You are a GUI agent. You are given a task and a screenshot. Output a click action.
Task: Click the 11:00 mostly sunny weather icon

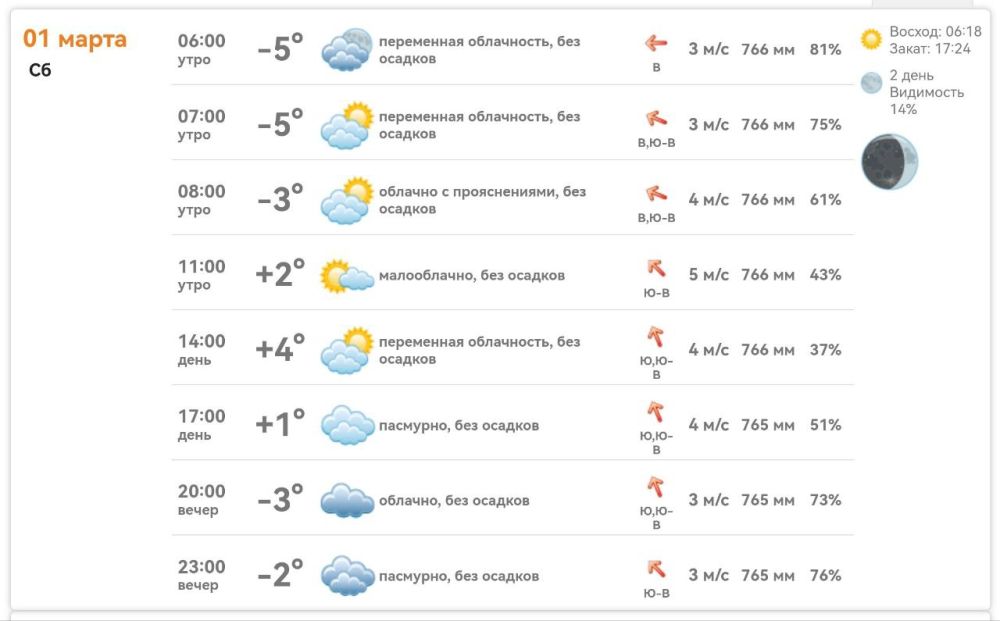(346, 275)
